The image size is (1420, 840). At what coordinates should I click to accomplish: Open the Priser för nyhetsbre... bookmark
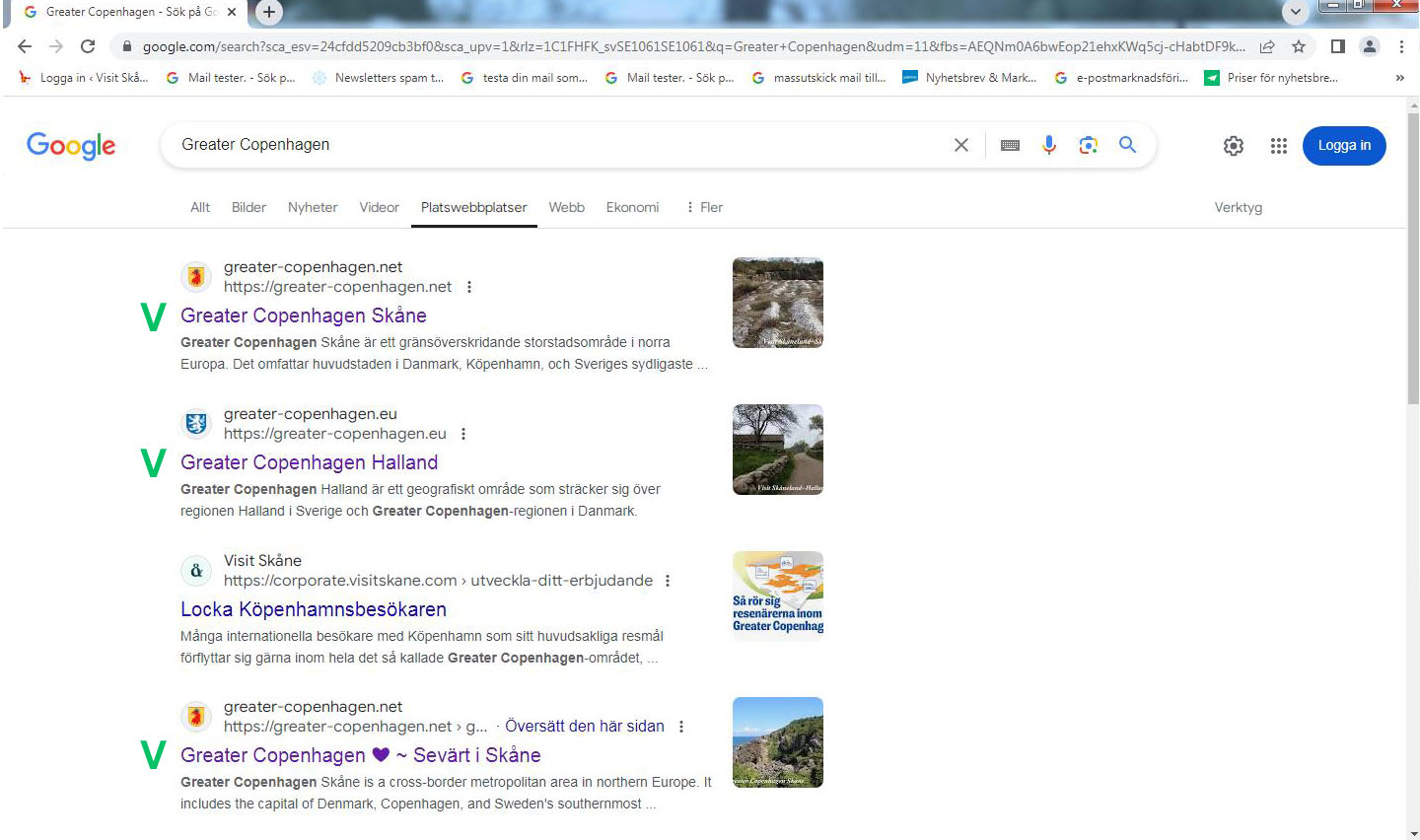(x=1272, y=78)
